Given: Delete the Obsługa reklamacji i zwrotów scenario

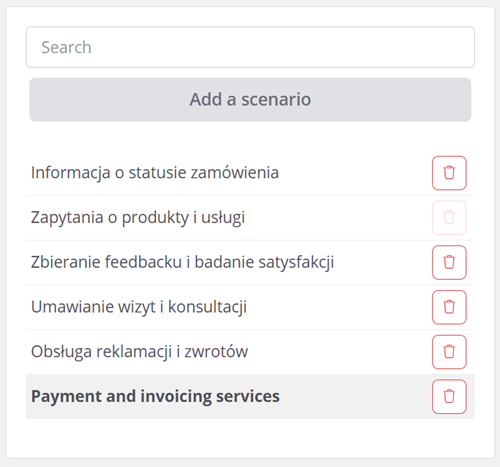Looking at the screenshot, I should (x=449, y=352).
